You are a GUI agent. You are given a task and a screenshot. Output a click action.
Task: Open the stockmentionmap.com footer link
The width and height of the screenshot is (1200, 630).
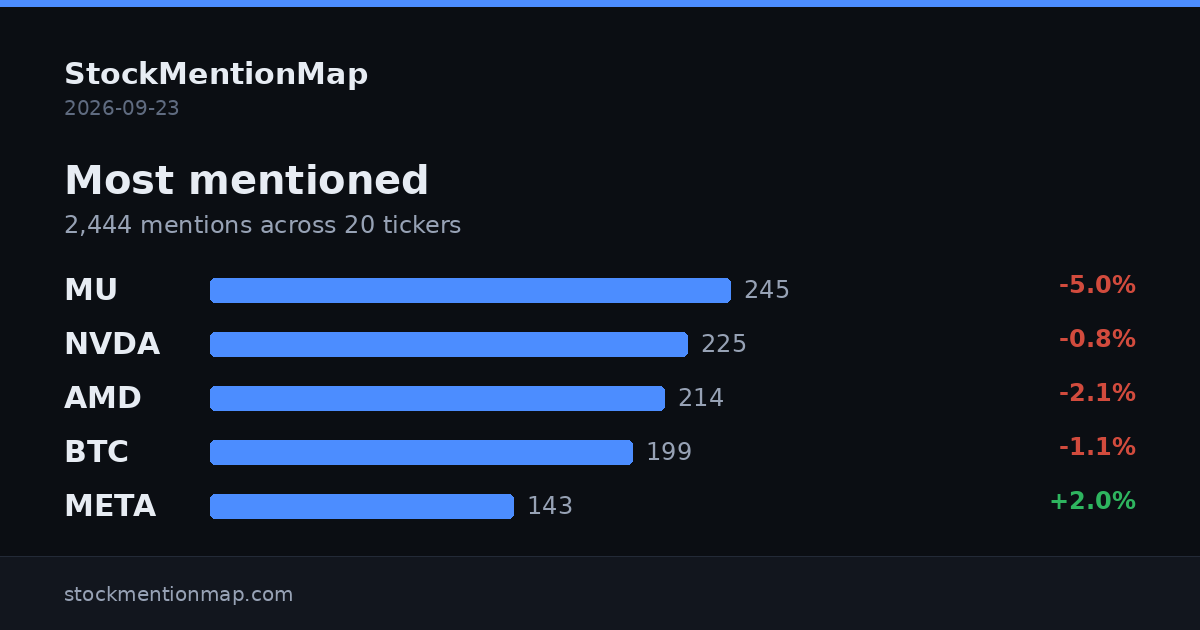pyautogui.click(x=179, y=594)
